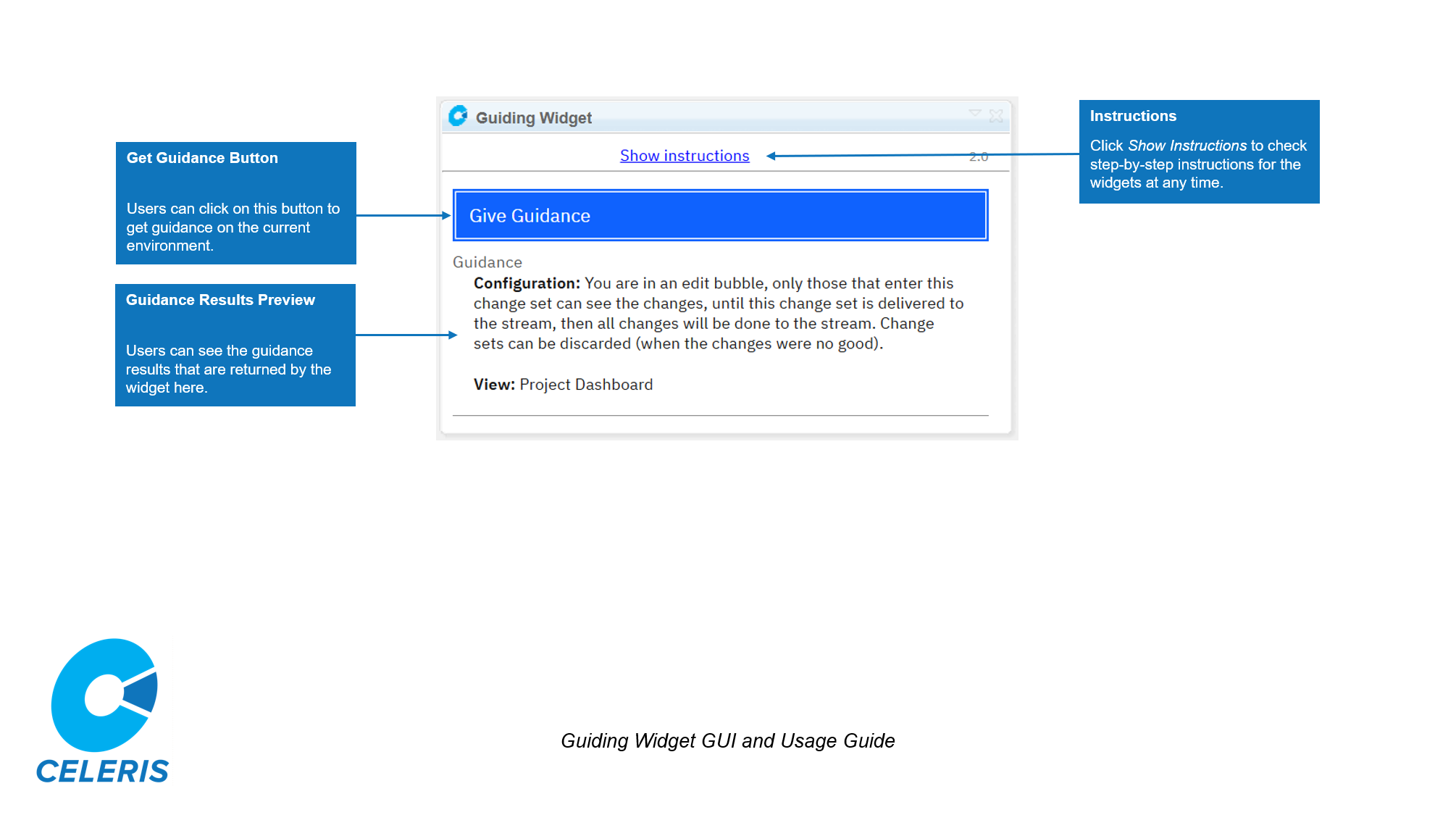Image resolution: width=1456 pixels, height=815 pixels.
Task: Show instructions via the blue link
Action: pyautogui.click(x=684, y=155)
